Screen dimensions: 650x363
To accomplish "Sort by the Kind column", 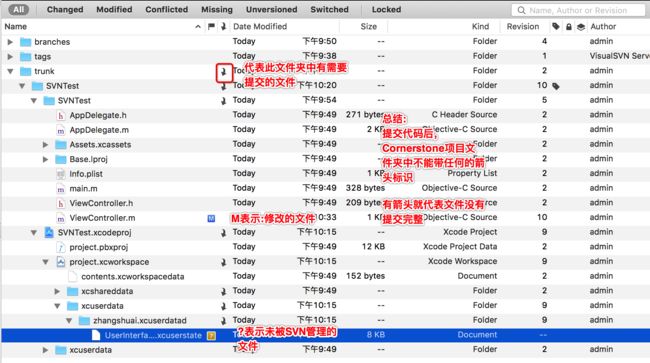I will (x=480, y=27).
